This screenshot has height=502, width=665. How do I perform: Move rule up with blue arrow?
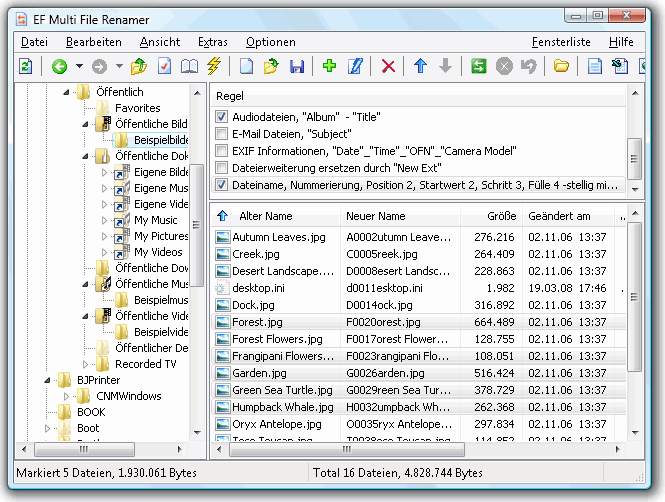tap(420, 67)
